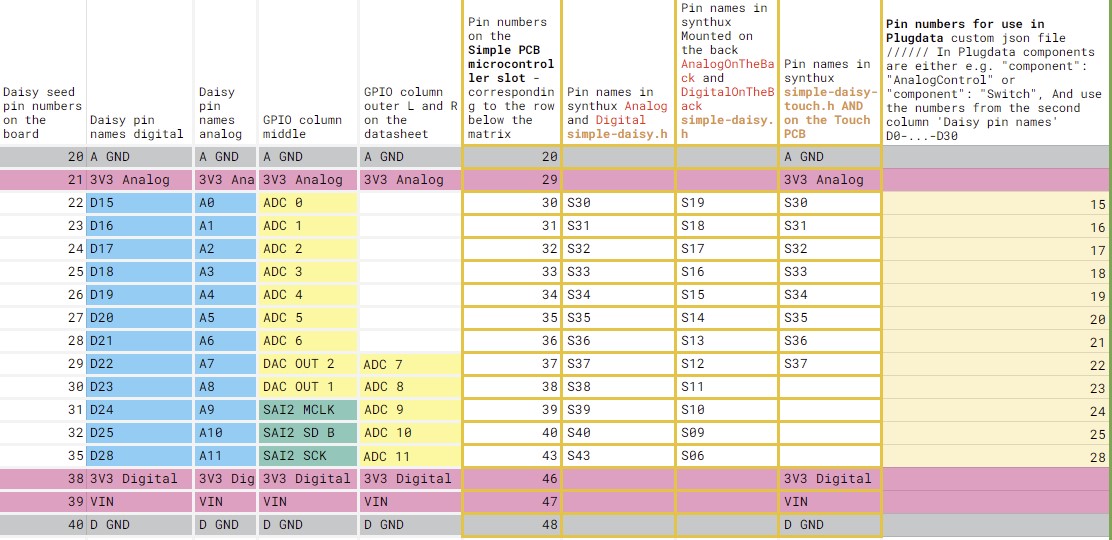Click cell D15 in digital pin names

[140, 203]
